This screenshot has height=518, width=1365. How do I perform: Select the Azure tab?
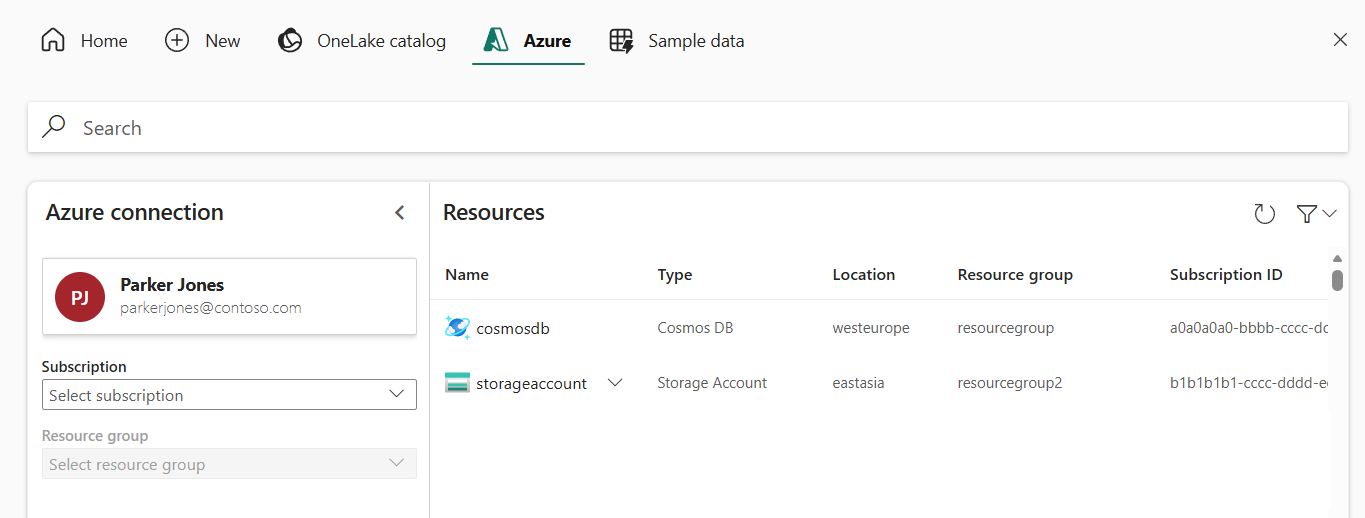tap(528, 41)
